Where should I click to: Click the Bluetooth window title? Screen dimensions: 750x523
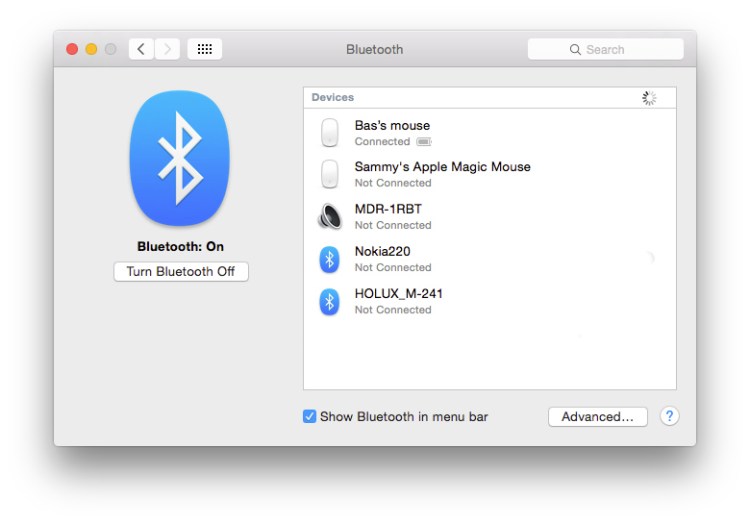(x=375, y=50)
